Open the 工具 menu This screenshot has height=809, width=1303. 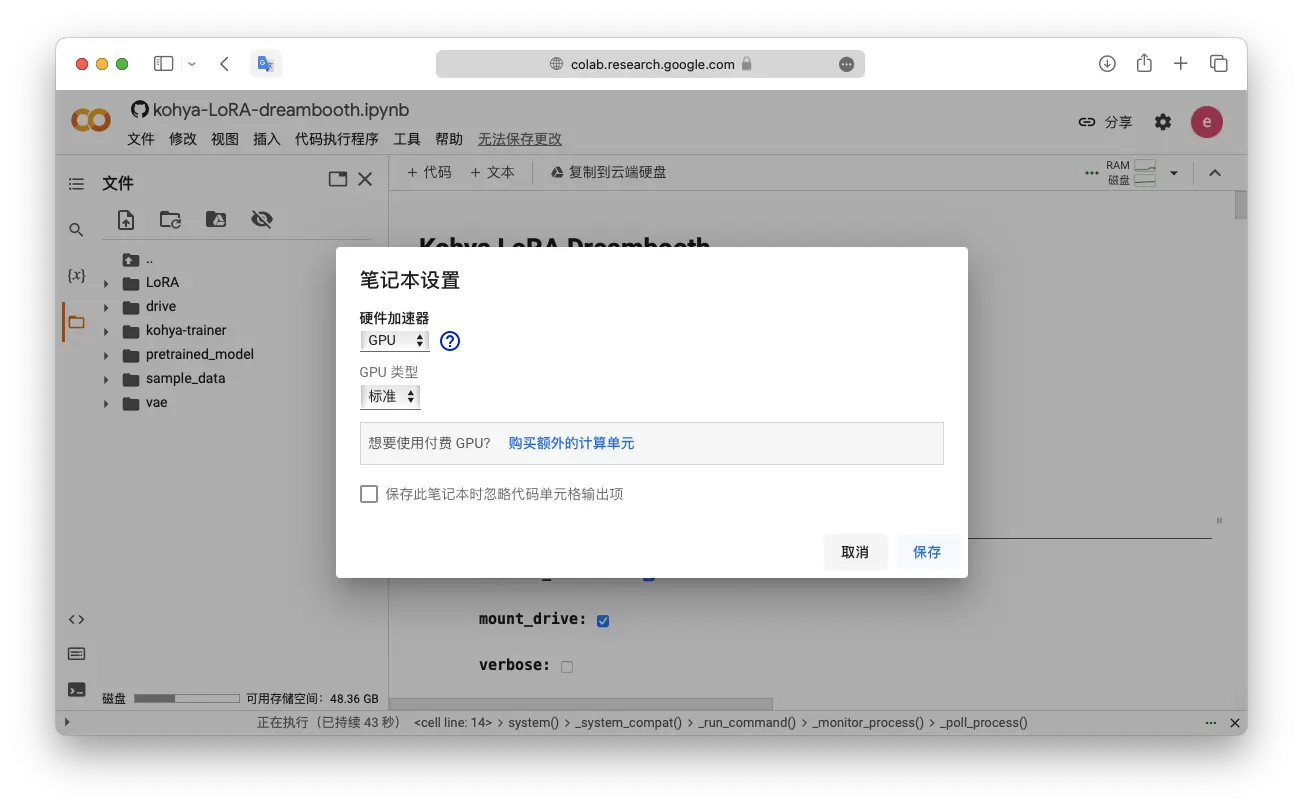click(407, 139)
